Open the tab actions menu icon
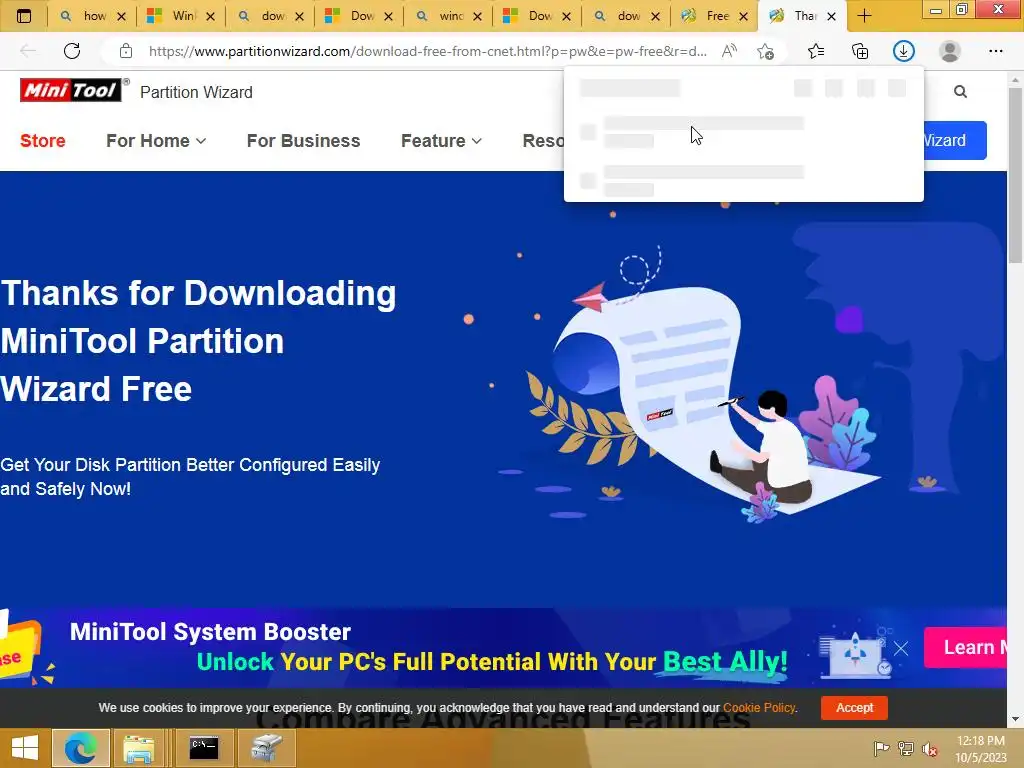Image resolution: width=1024 pixels, height=768 pixels. pyautogui.click(x=24, y=16)
